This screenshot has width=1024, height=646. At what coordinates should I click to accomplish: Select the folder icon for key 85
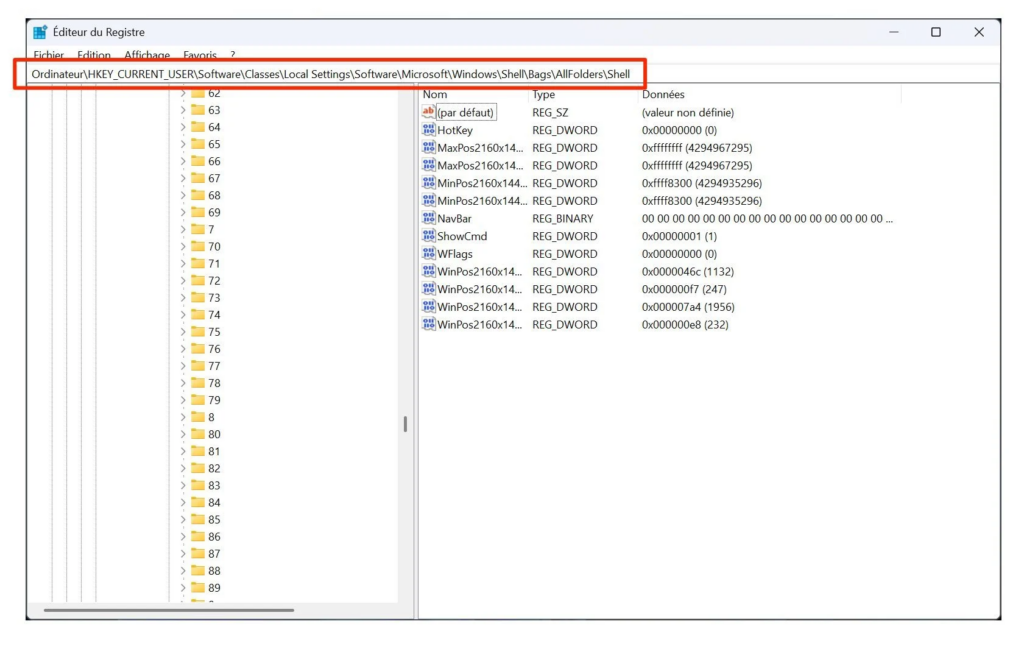(198, 519)
